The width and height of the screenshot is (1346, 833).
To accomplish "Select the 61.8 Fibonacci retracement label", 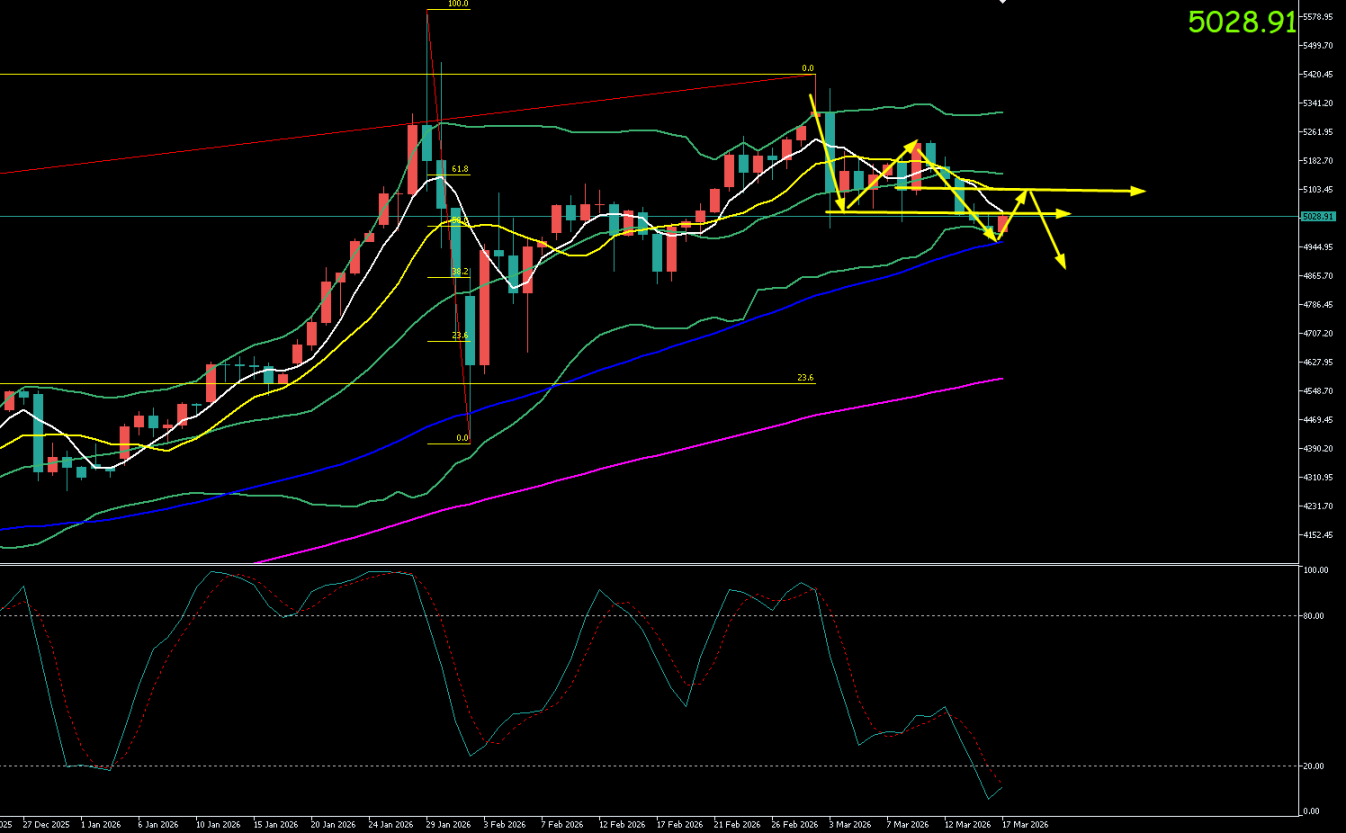I will [x=460, y=169].
